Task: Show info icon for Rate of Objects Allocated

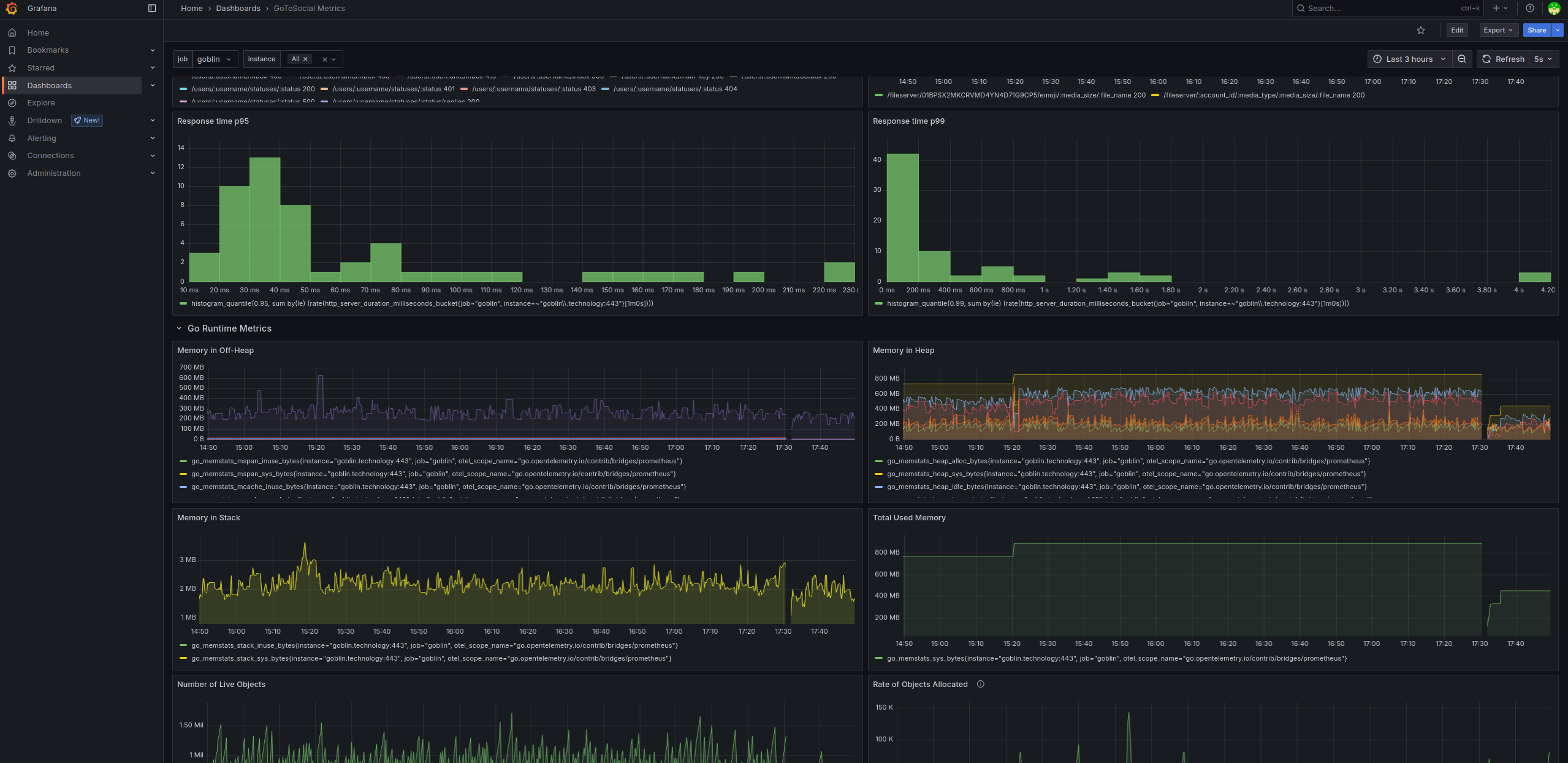Action: coord(981,685)
